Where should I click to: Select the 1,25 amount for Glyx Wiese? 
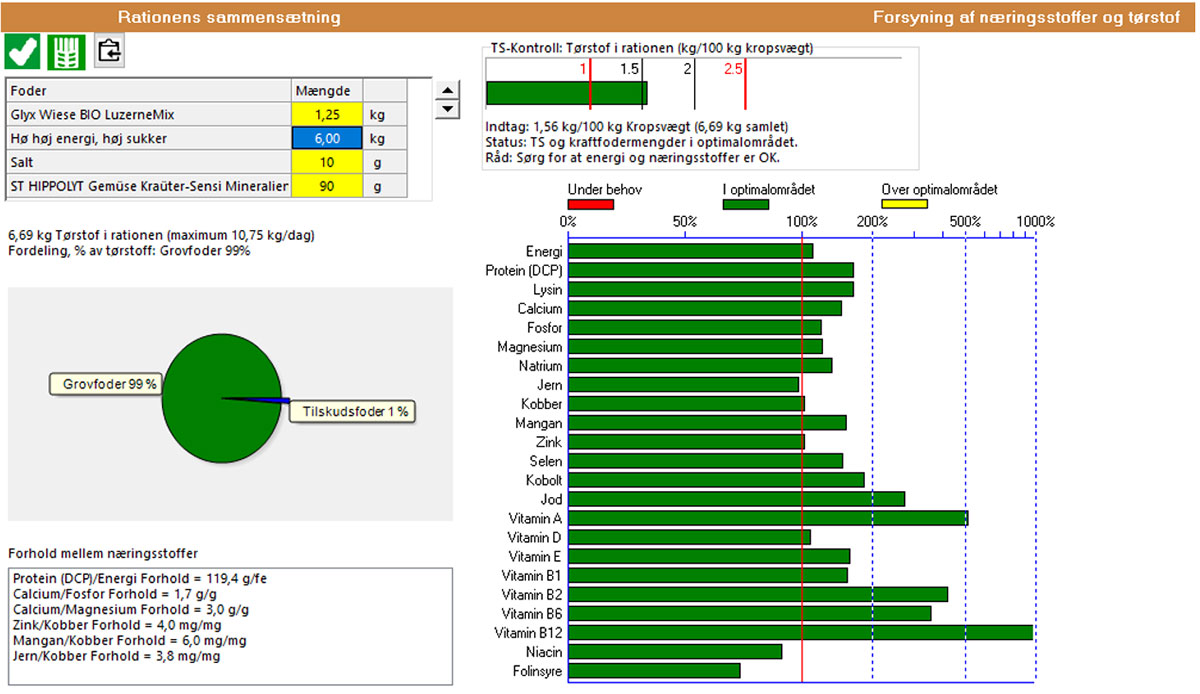pos(327,115)
